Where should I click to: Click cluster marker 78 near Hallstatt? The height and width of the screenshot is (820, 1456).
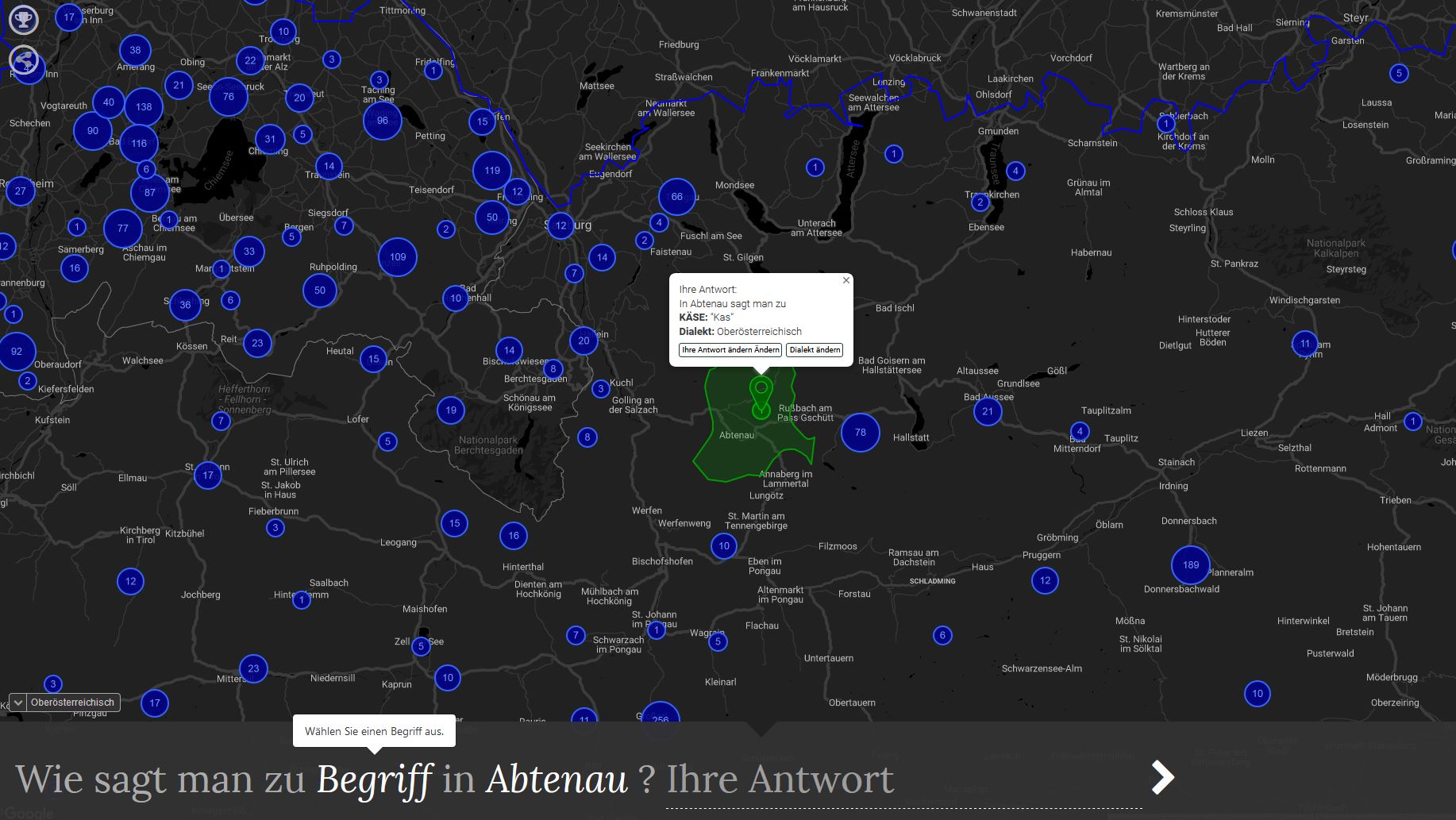[x=860, y=433]
